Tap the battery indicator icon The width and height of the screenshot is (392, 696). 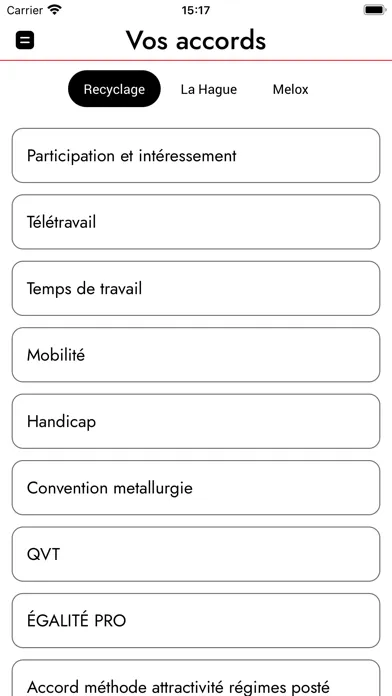(x=375, y=10)
